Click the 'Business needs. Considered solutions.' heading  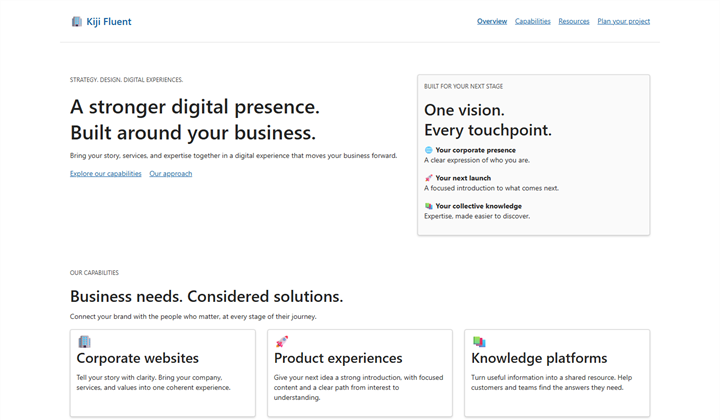[x=207, y=297]
